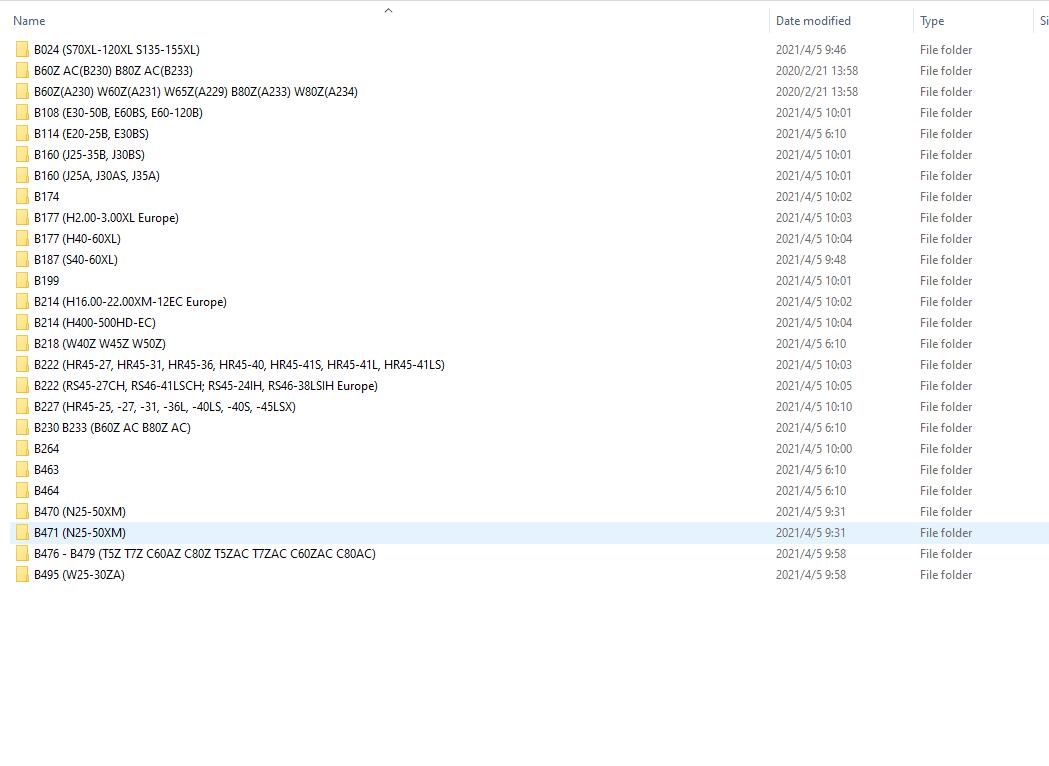Select folder name B227 (HR45-25, -27, -31...)
The image size is (1049, 766).
pyautogui.click(x=165, y=407)
